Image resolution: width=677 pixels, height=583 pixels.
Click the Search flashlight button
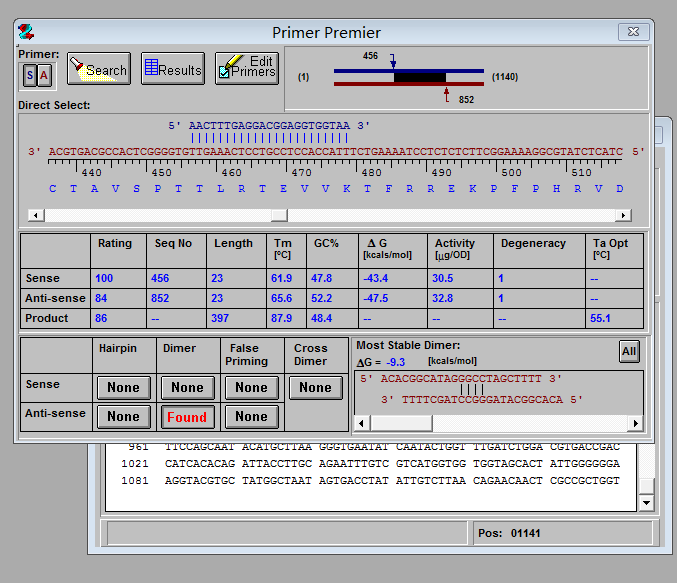coord(98,69)
